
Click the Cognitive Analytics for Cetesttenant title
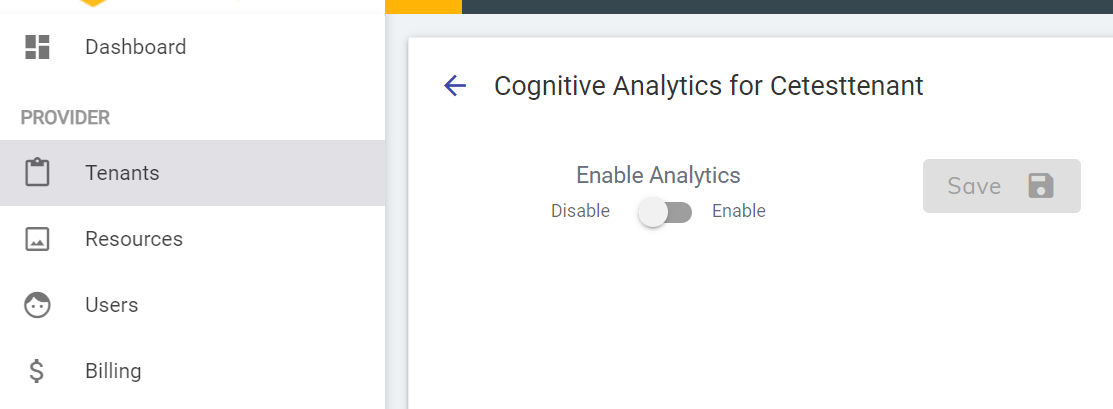pos(708,86)
